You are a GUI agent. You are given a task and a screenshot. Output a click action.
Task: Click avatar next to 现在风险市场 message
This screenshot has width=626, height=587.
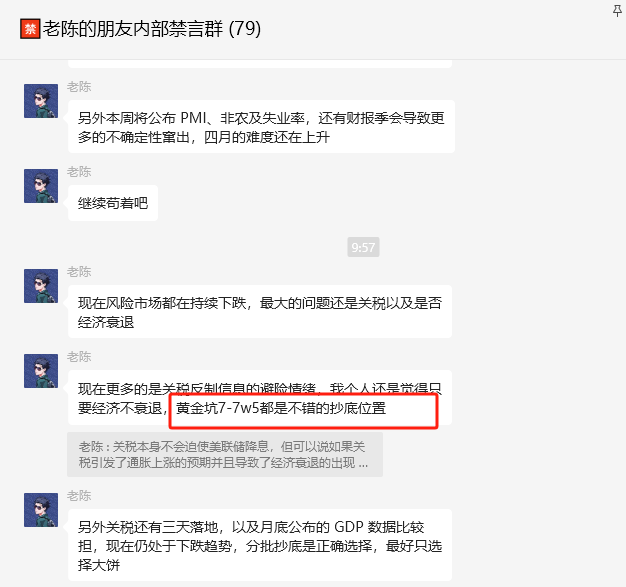point(41,286)
